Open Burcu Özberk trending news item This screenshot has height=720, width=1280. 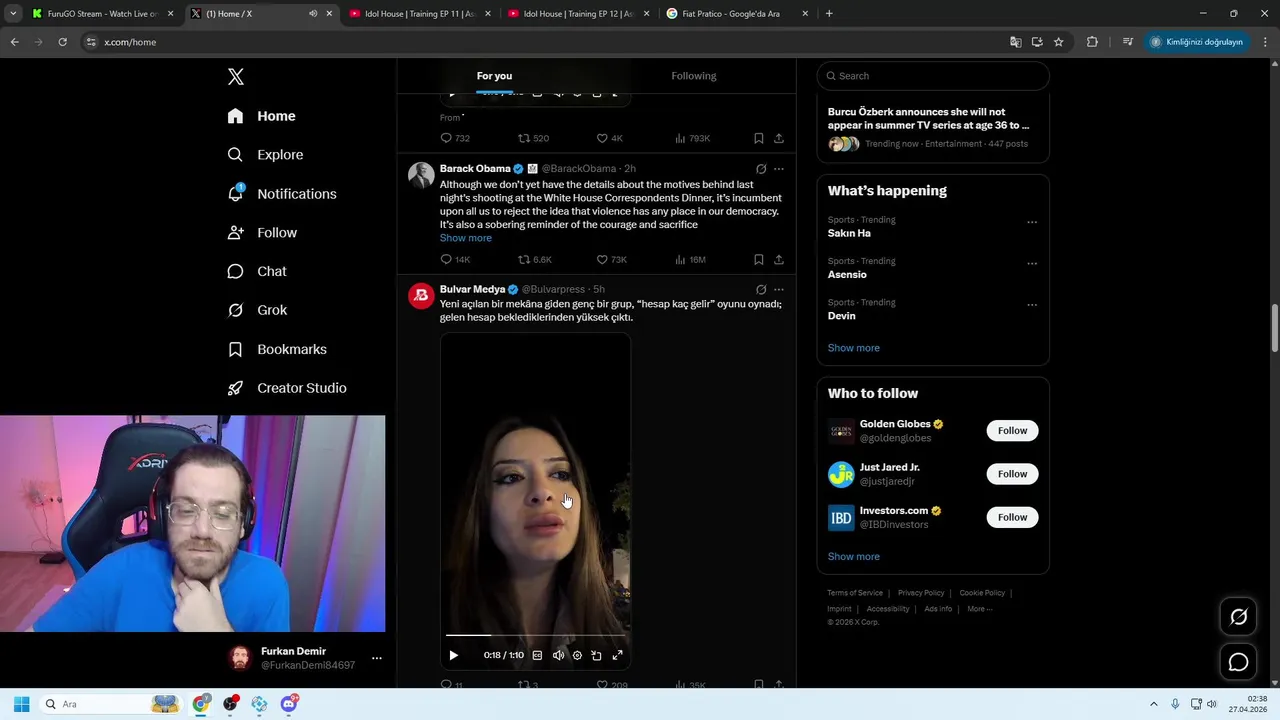[x=933, y=127]
